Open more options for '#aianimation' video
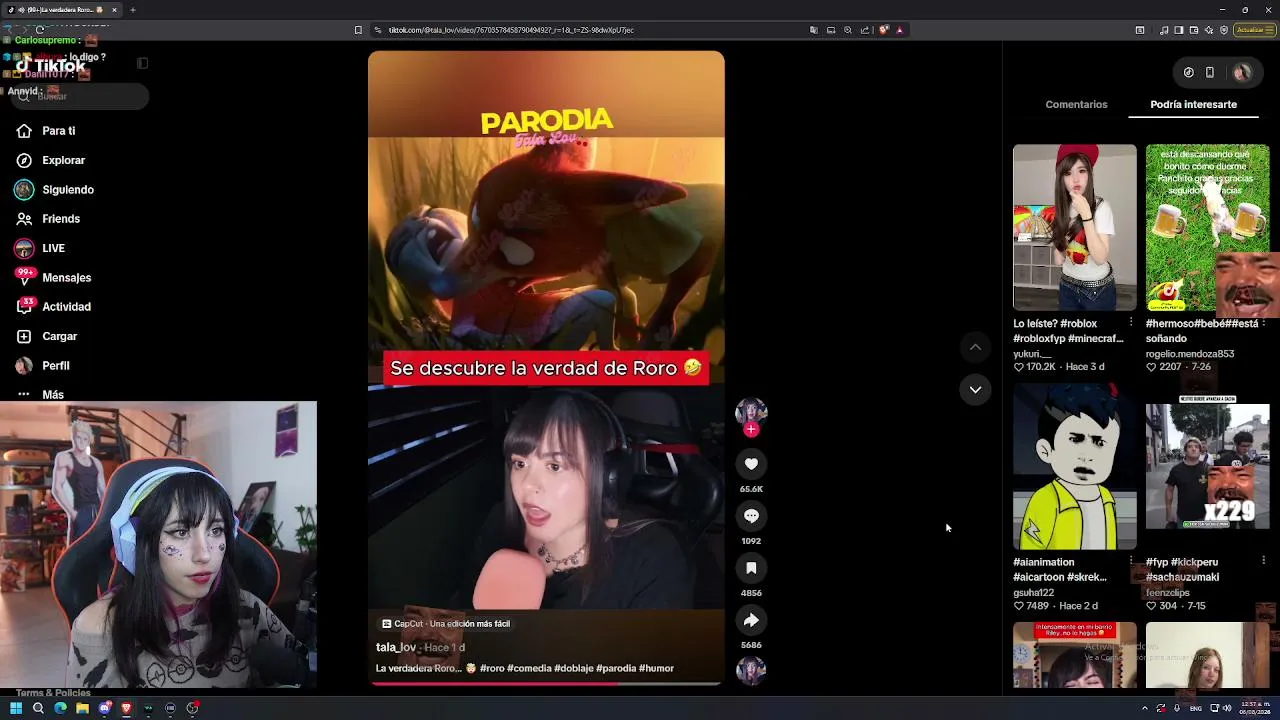The image size is (1280, 720). (1131, 561)
